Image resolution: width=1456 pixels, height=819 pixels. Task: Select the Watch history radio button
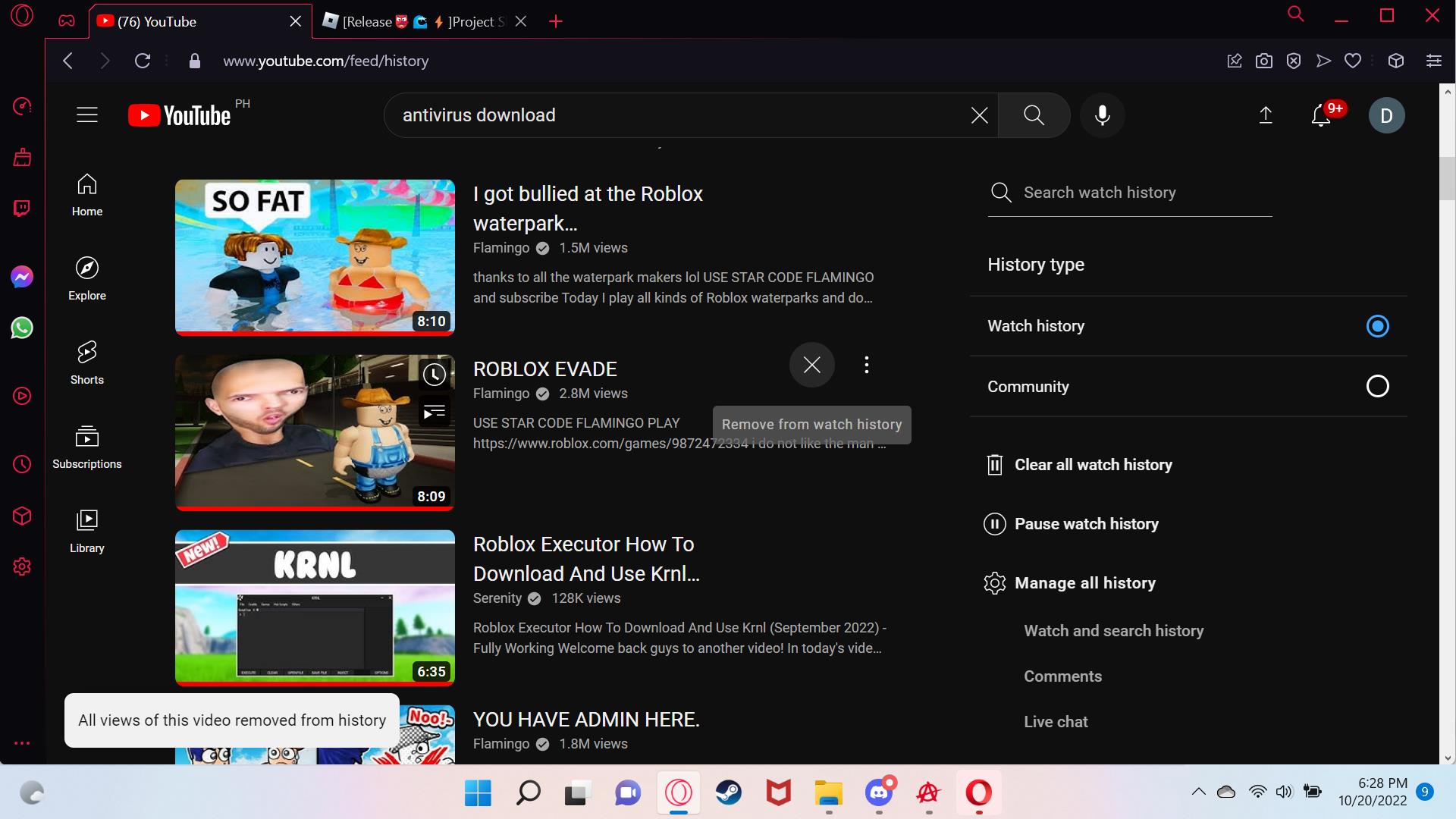[1377, 326]
